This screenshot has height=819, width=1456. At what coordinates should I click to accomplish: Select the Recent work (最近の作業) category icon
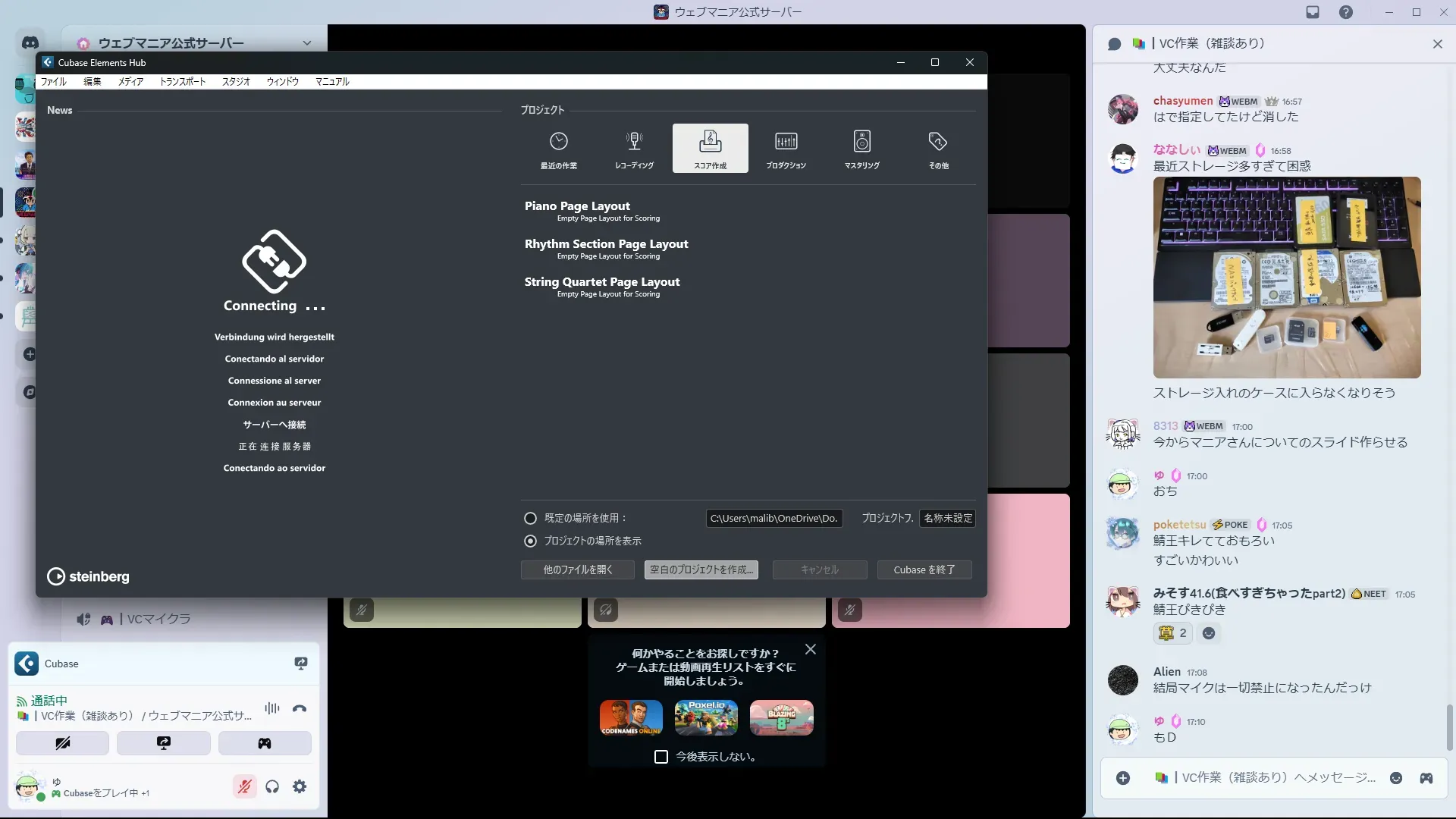(559, 148)
